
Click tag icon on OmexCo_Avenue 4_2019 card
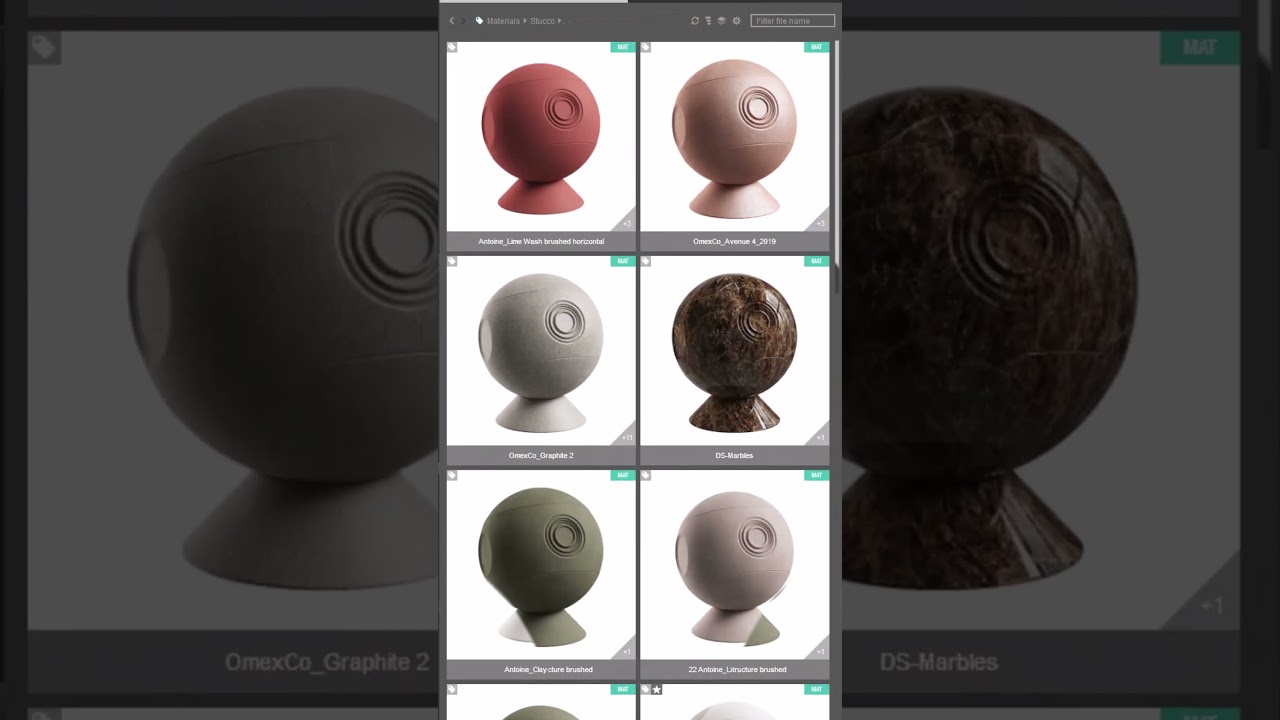645,47
